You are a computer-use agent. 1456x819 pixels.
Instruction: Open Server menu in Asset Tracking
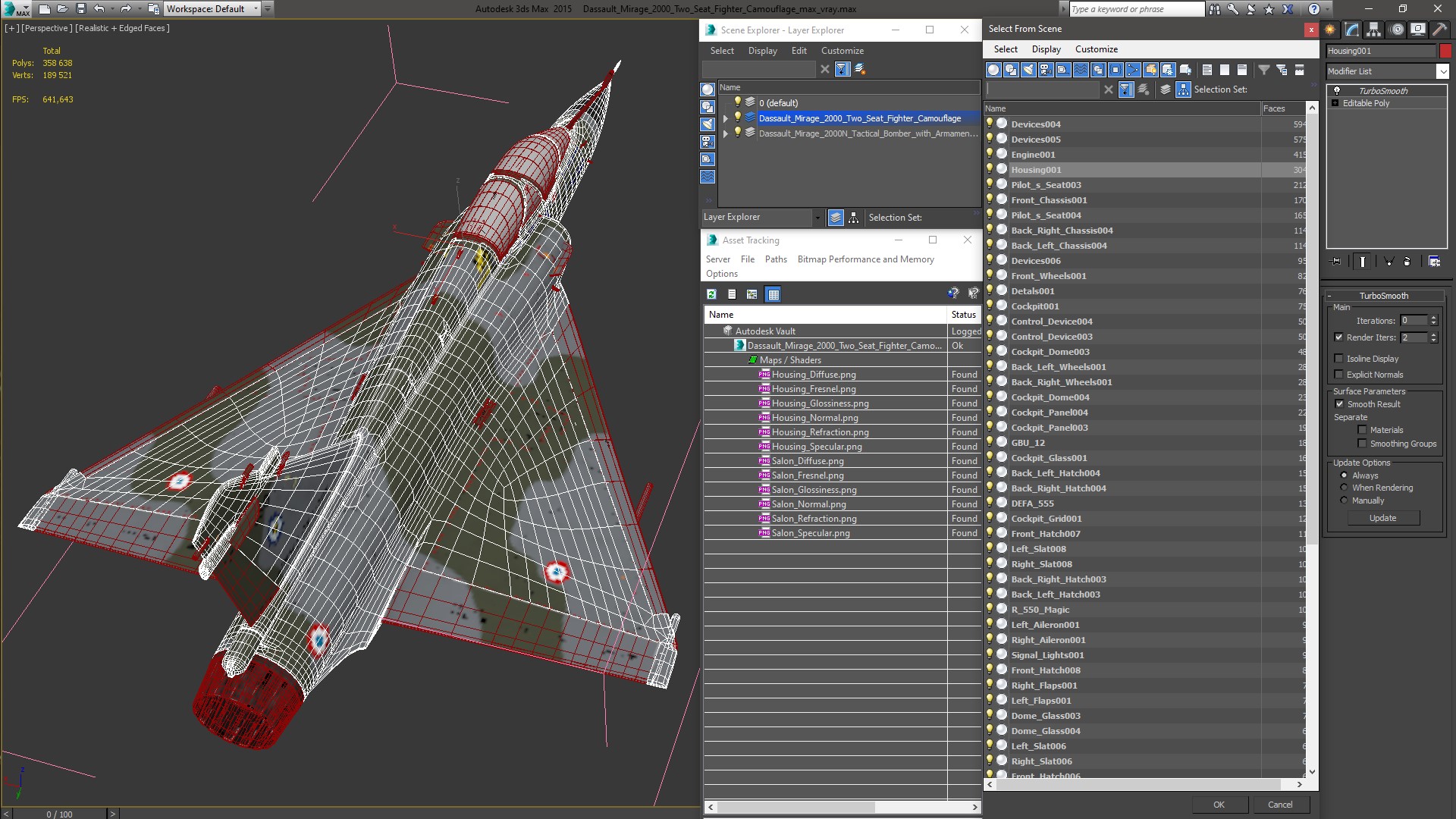point(718,259)
